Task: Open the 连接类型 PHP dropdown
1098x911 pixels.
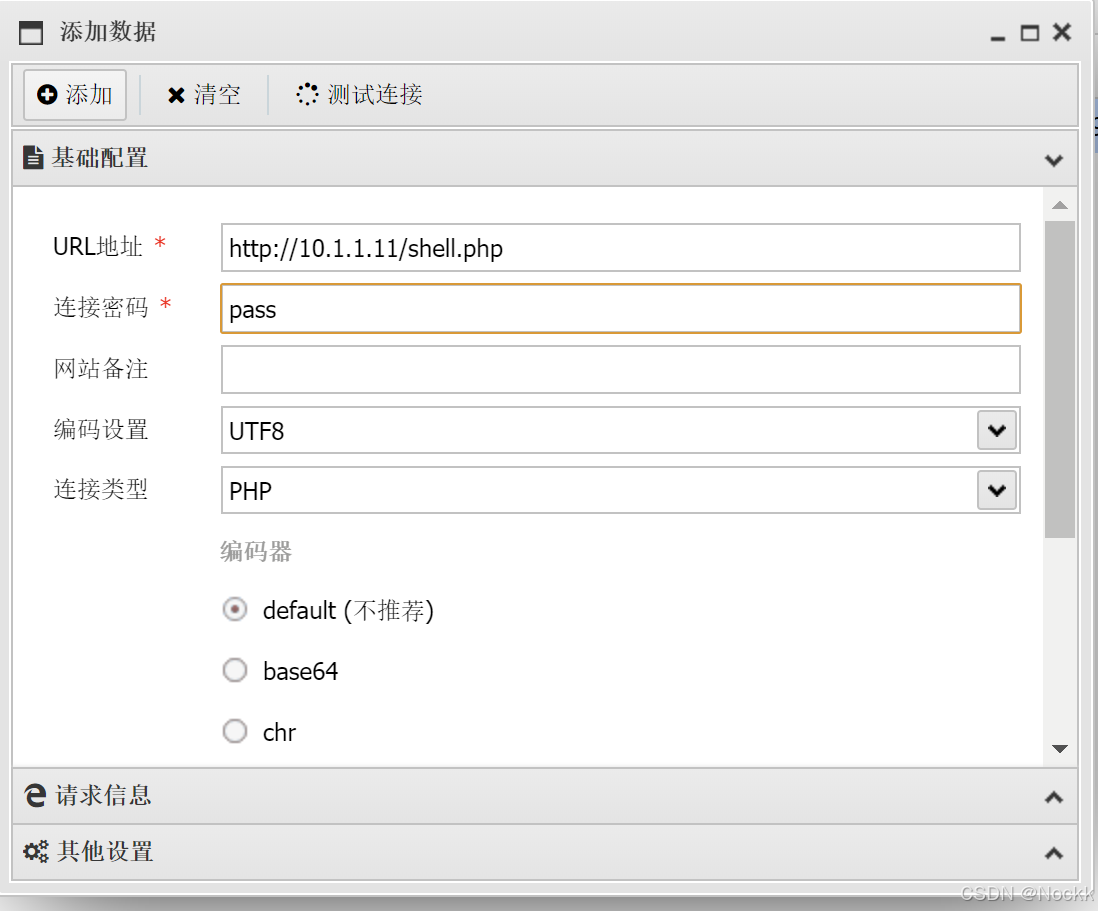Action: [x=996, y=490]
